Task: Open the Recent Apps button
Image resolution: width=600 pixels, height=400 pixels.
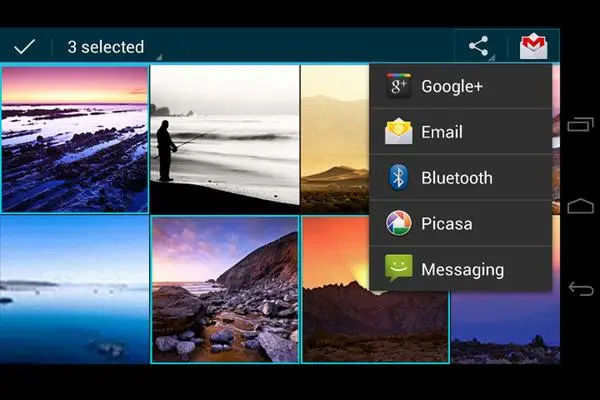Action: pos(580,125)
